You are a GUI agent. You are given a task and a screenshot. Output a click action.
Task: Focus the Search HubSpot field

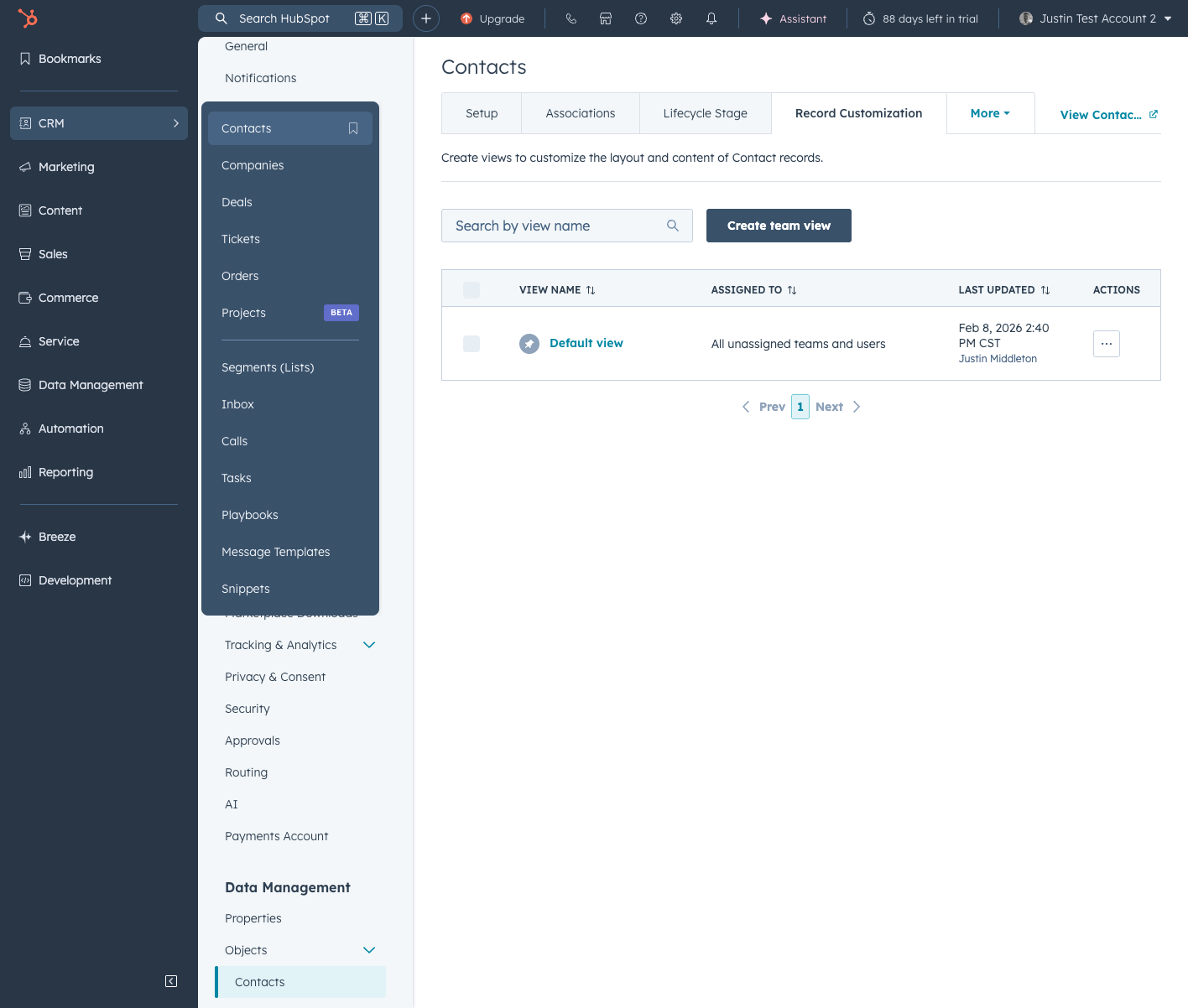pyautogui.click(x=300, y=18)
